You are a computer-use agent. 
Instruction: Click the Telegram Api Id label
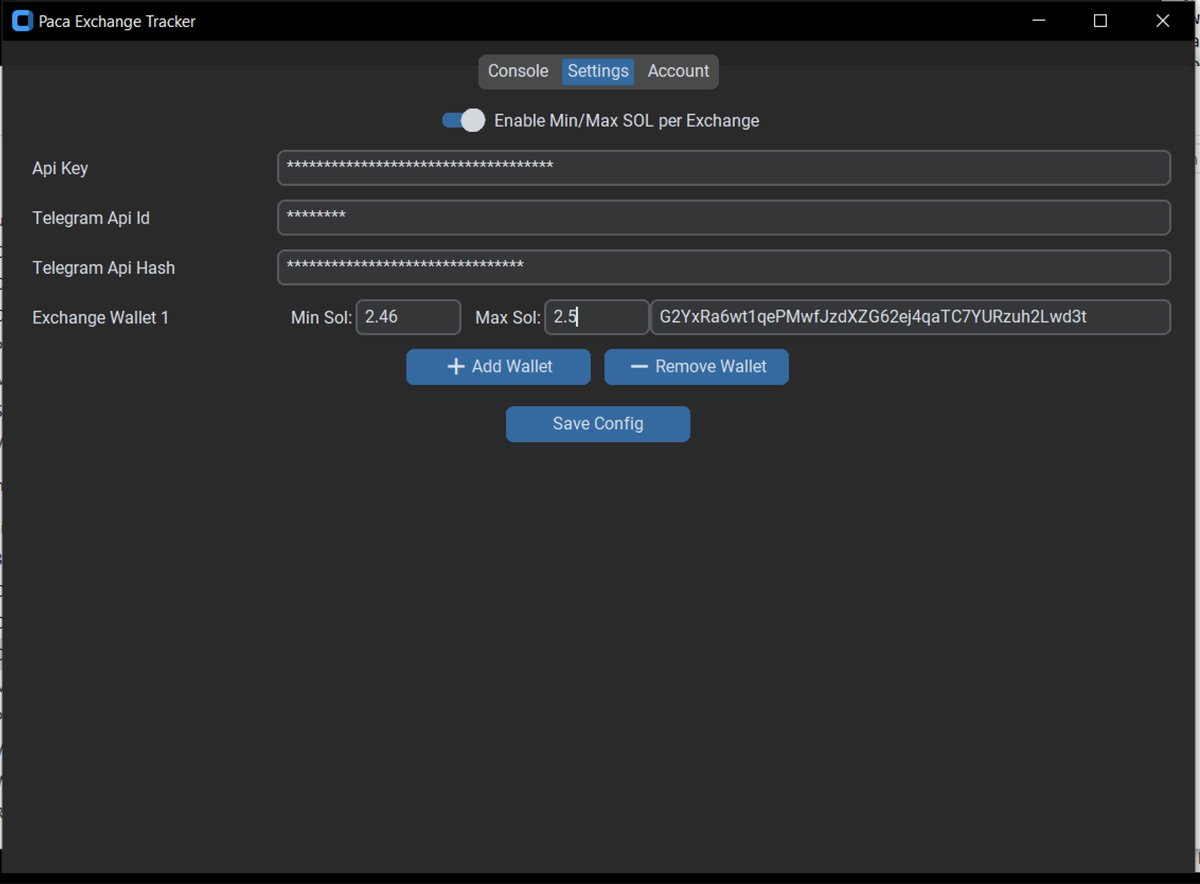(x=91, y=218)
